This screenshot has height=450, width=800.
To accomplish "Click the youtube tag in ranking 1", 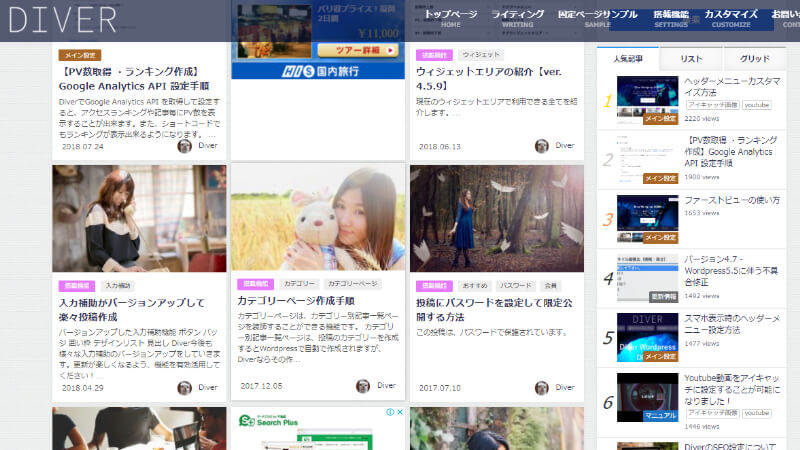I will point(757,105).
